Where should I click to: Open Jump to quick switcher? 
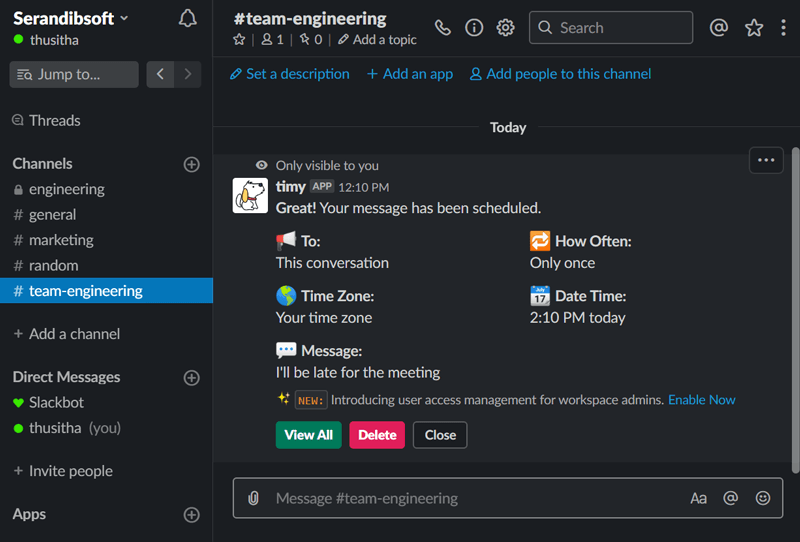(74, 75)
